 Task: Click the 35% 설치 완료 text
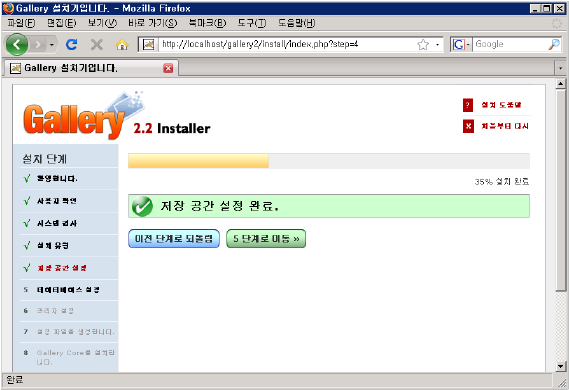502,181
